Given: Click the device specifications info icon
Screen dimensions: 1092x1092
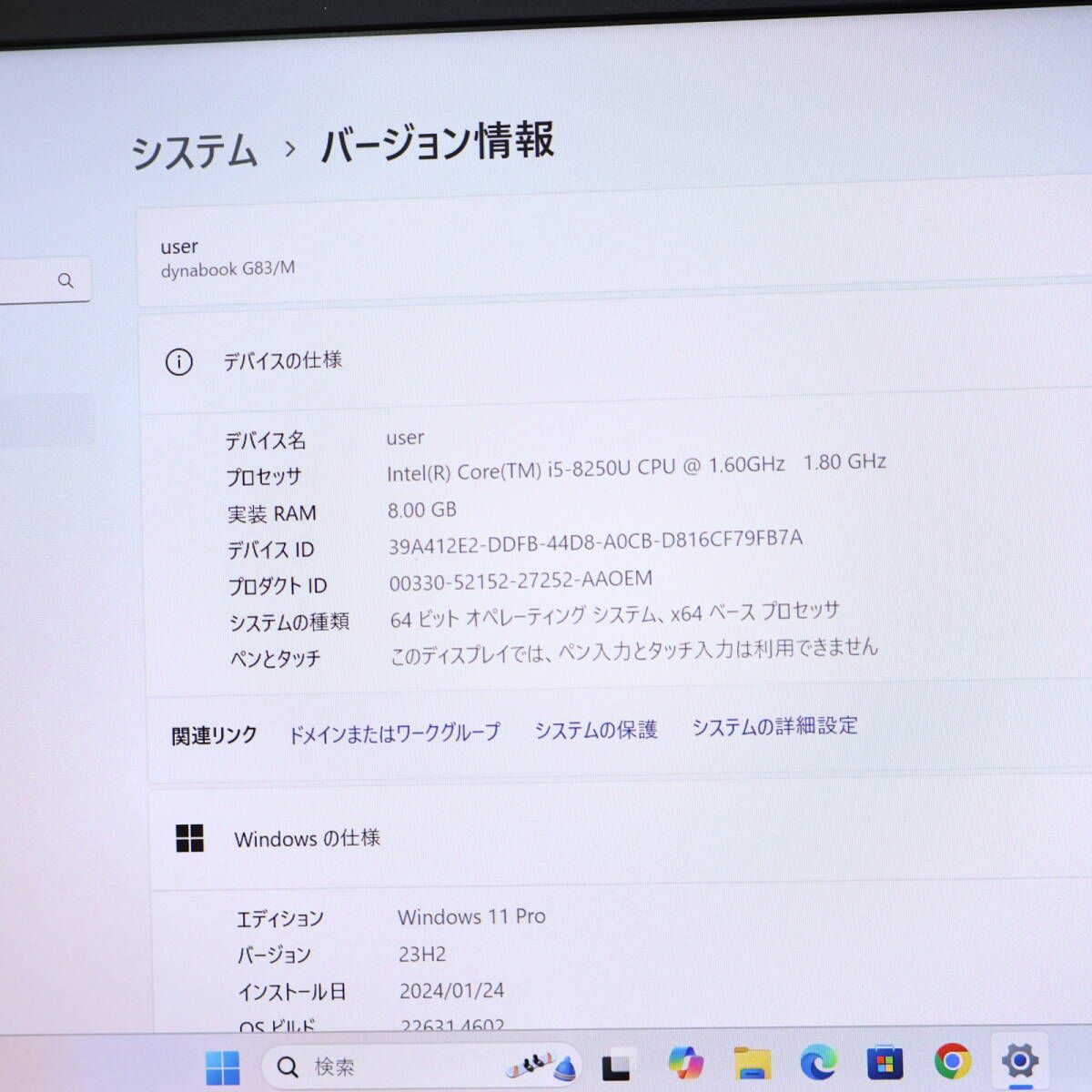Looking at the screenshot, I should [179, 362].
